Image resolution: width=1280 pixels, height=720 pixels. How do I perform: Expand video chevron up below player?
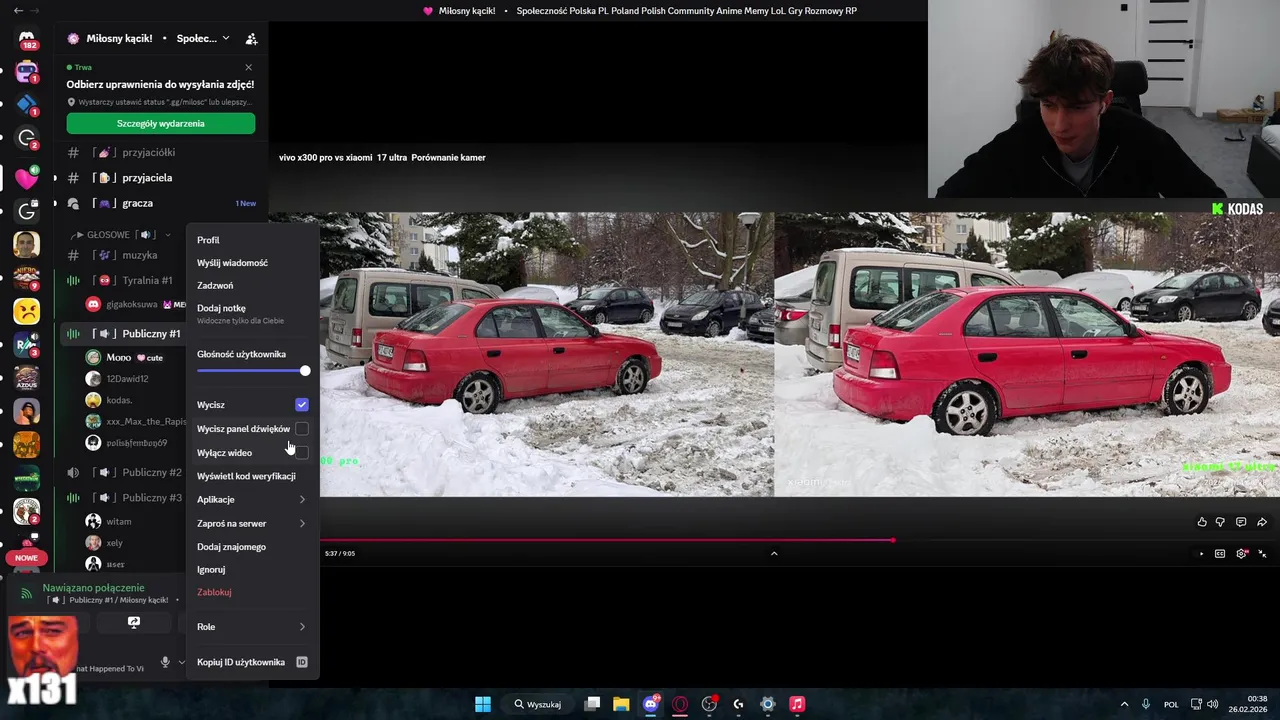coord(774,553)
